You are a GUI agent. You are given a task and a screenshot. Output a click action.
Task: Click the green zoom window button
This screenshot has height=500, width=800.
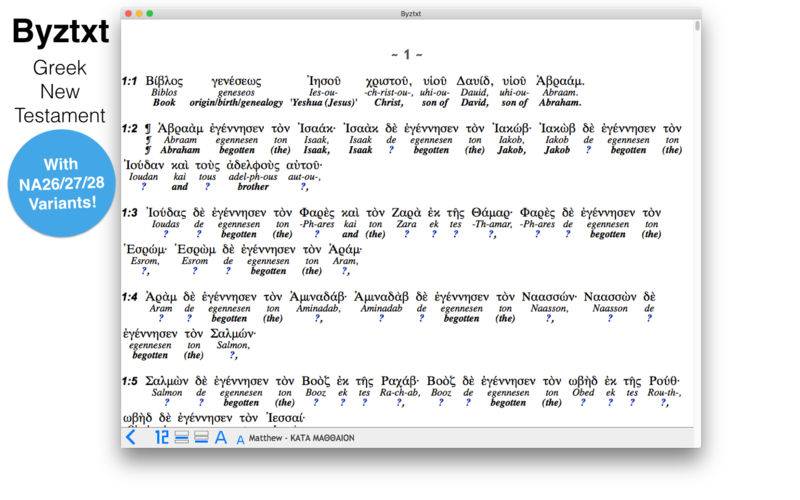point(149,13)
